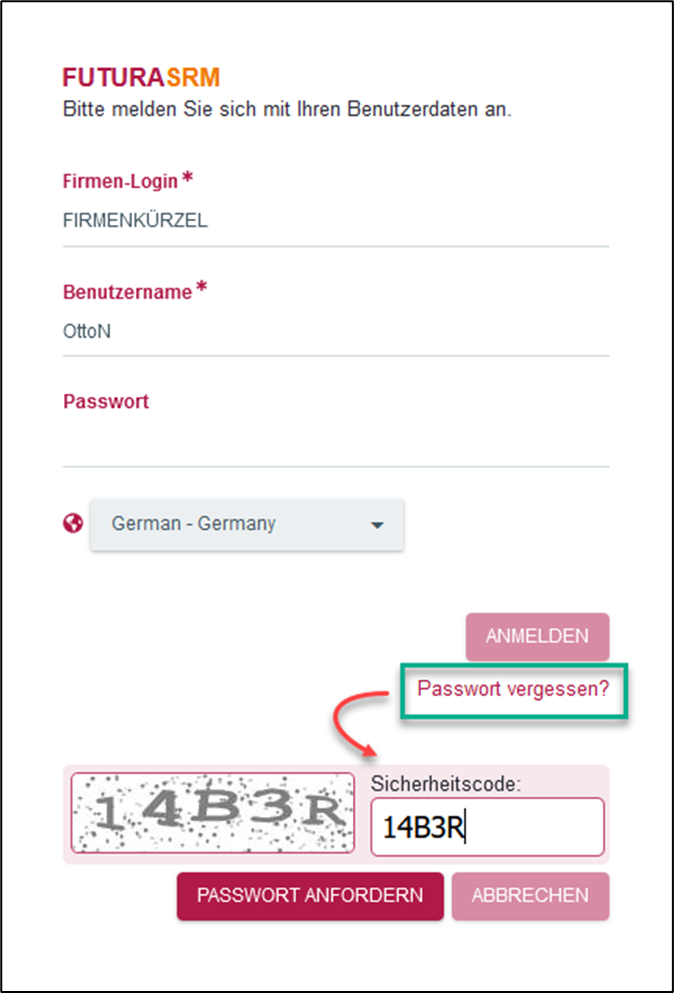
Task: Cancel with the ABBRECHEN button
Action: pyautogui.click(x=530, y=895)
